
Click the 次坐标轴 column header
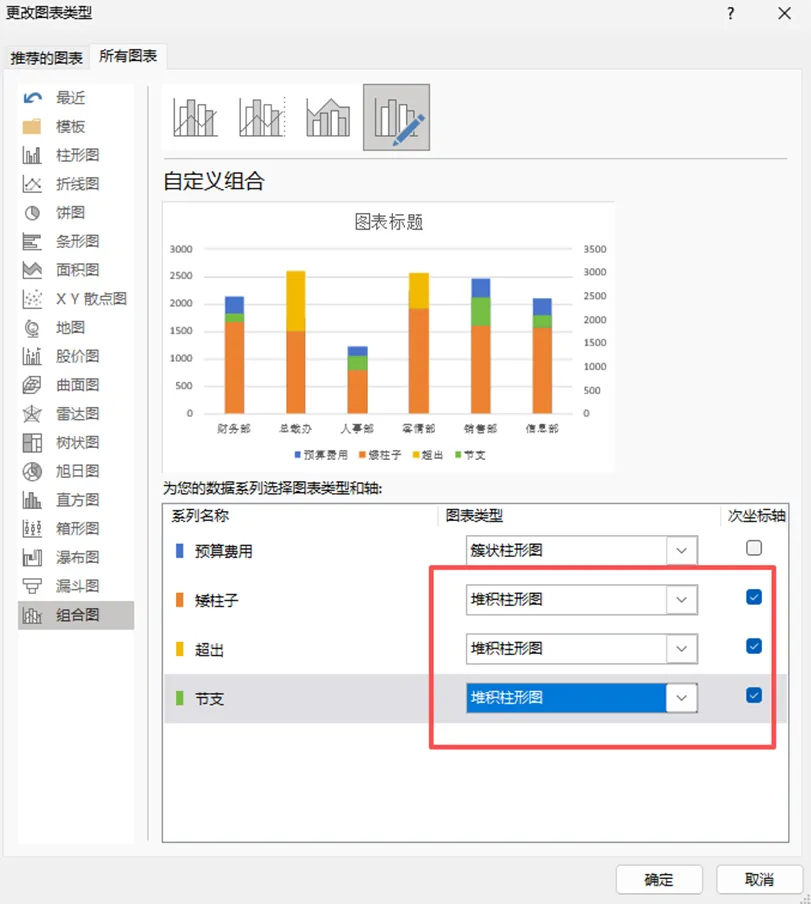(756, 515)
